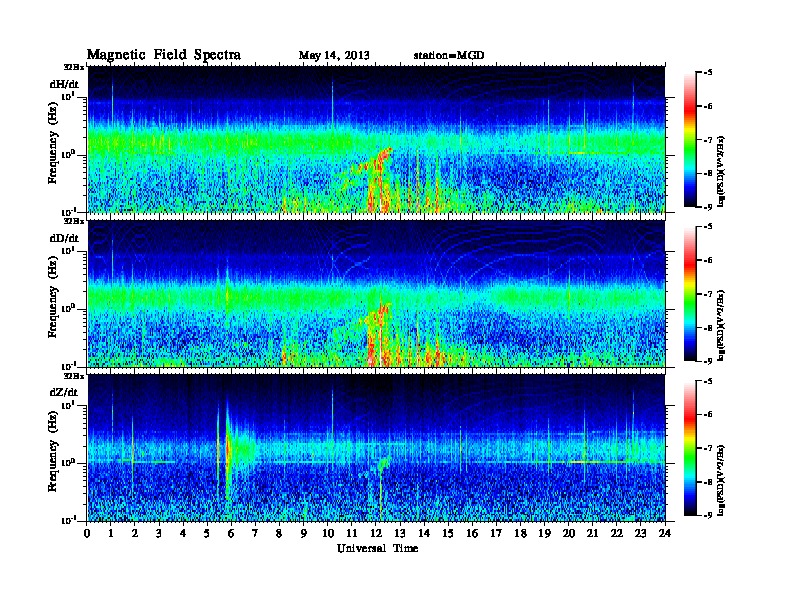Viewport: 792px width, 612px height.
Task: Click the color bar beside the dZ/dt panel
Action: (690, 448)
